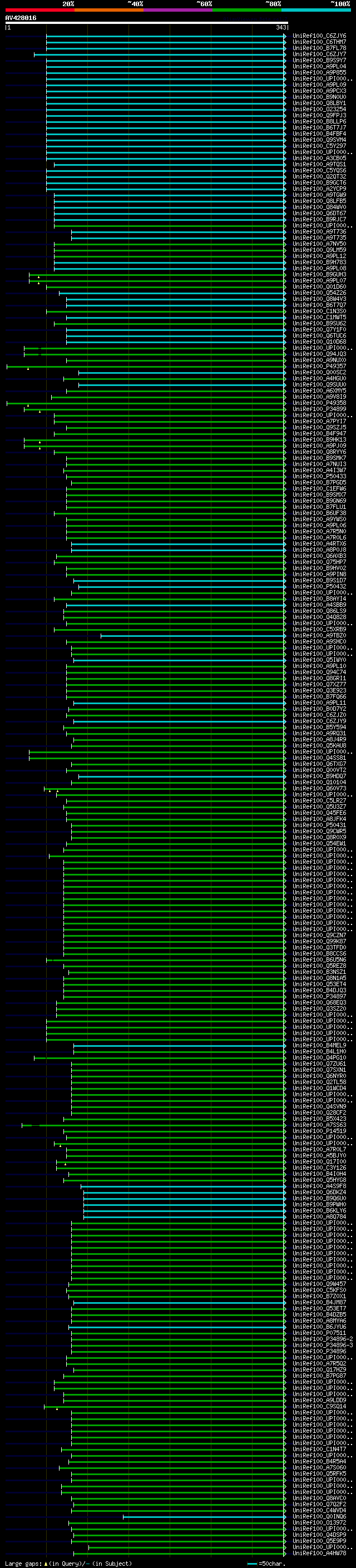Select the UniRef100_Q2QT32 label

pyautogui.click(x=319, y=176)
